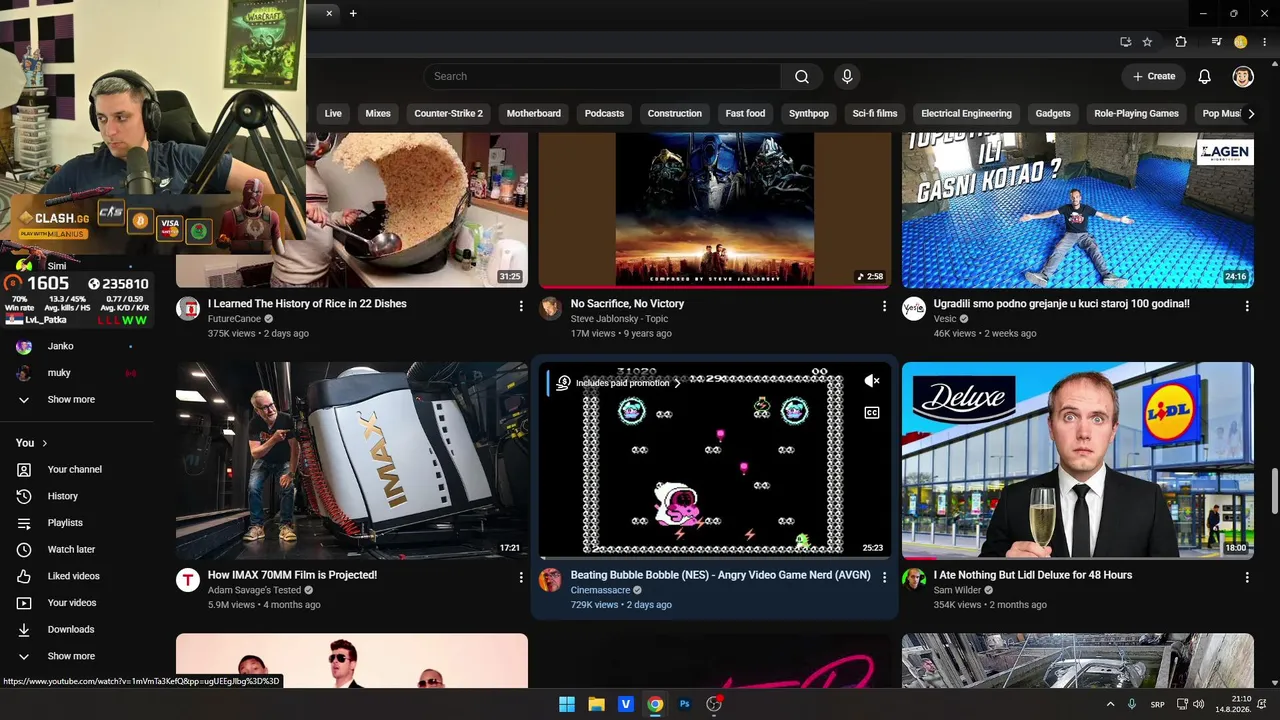Screen dimensions: 1280x720
Task: Select the Mixes category chip
Action: (x=378, y=114)
